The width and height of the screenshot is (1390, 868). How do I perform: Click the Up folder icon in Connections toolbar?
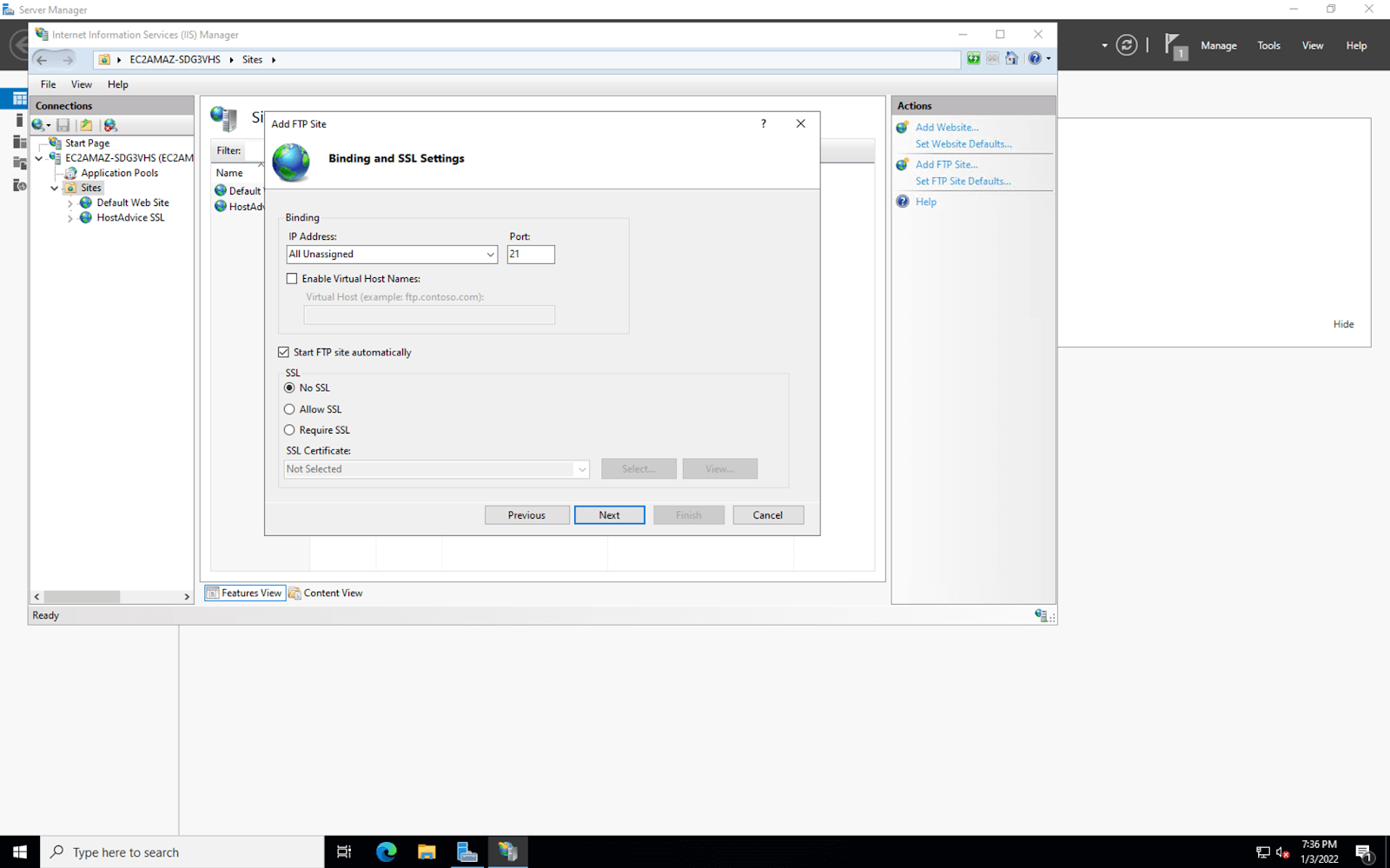coord(86,125)
